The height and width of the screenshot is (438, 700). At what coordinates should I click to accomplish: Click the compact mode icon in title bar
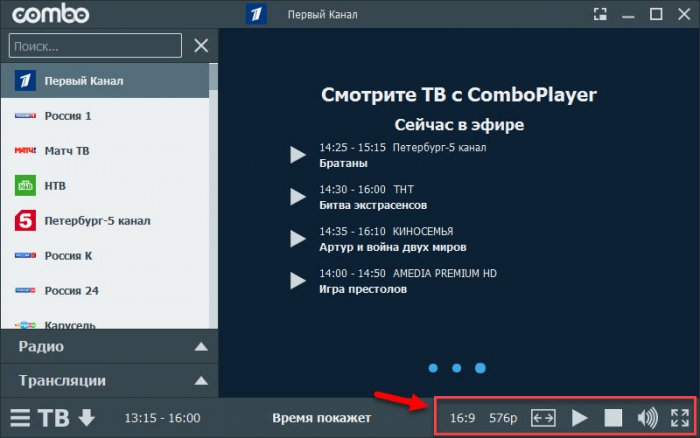point(600,14)
